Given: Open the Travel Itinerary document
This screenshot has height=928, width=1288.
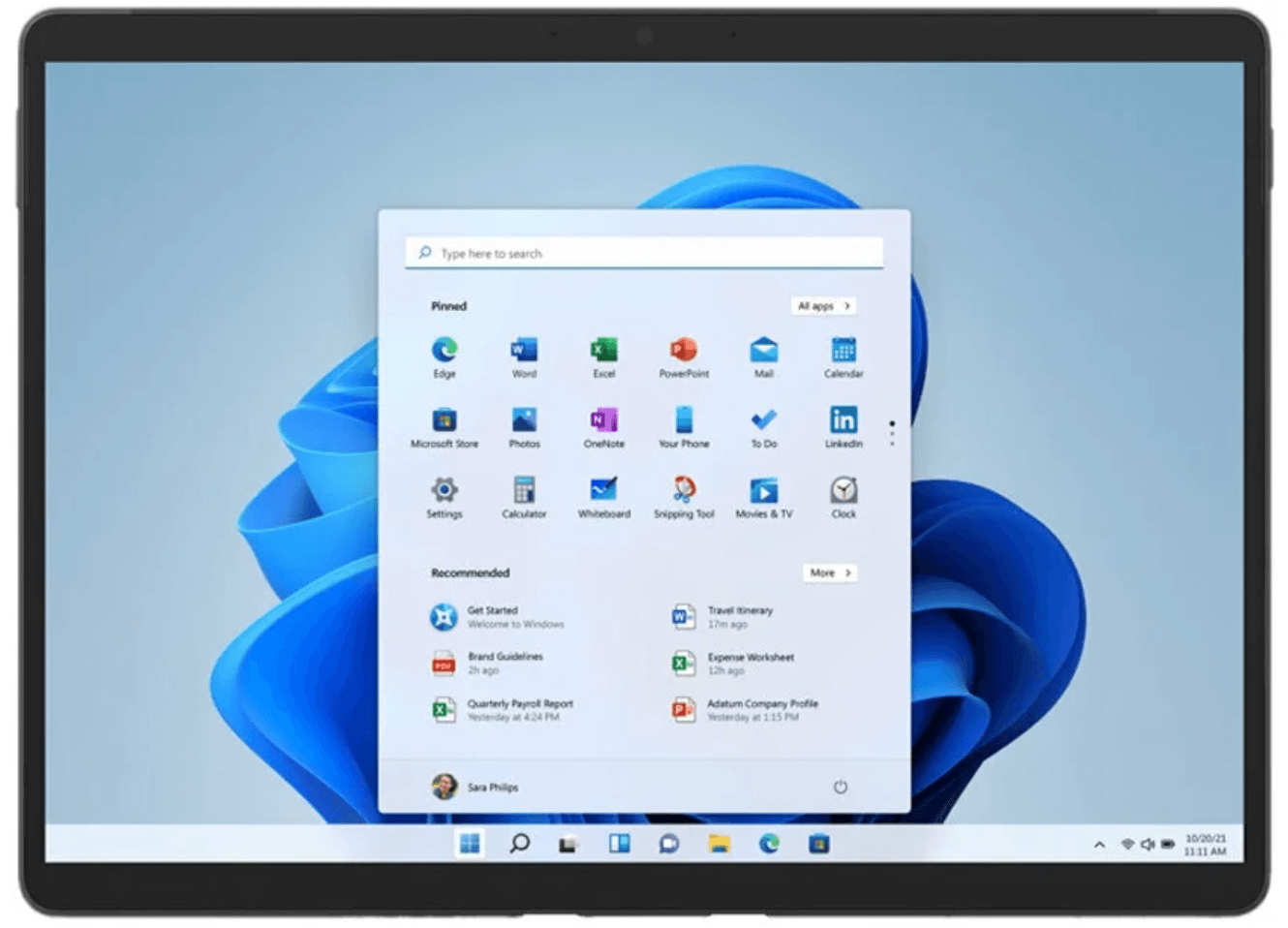Looking at the screenshot, I should coord(740,617).
